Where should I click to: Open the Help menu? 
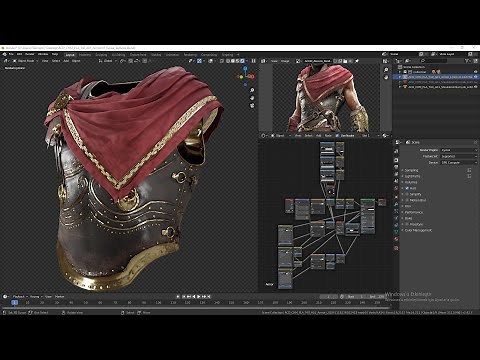[55, 54]
